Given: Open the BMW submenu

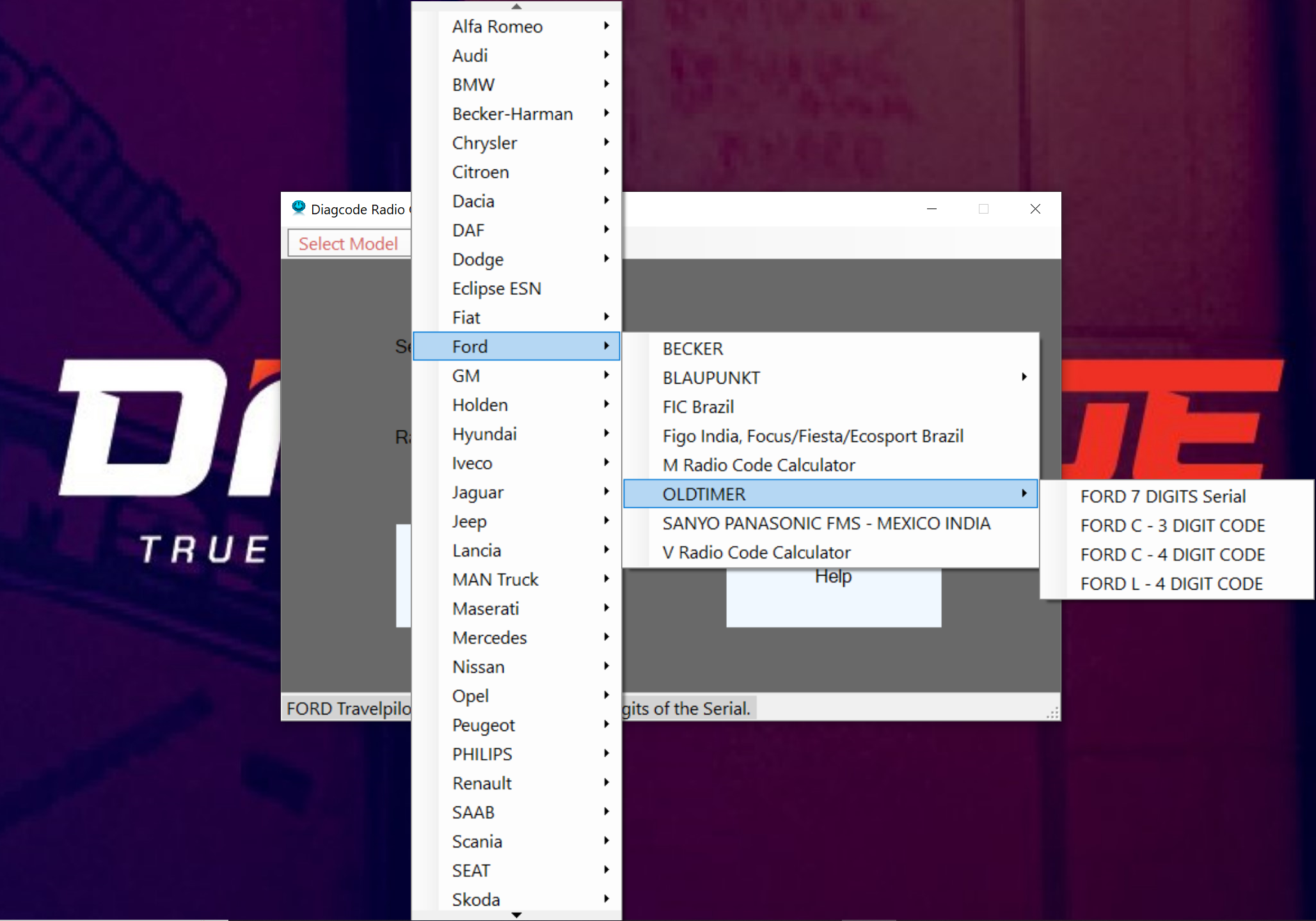Looking at the screenshot, I should pyautogui.click(x=516, y=84).
